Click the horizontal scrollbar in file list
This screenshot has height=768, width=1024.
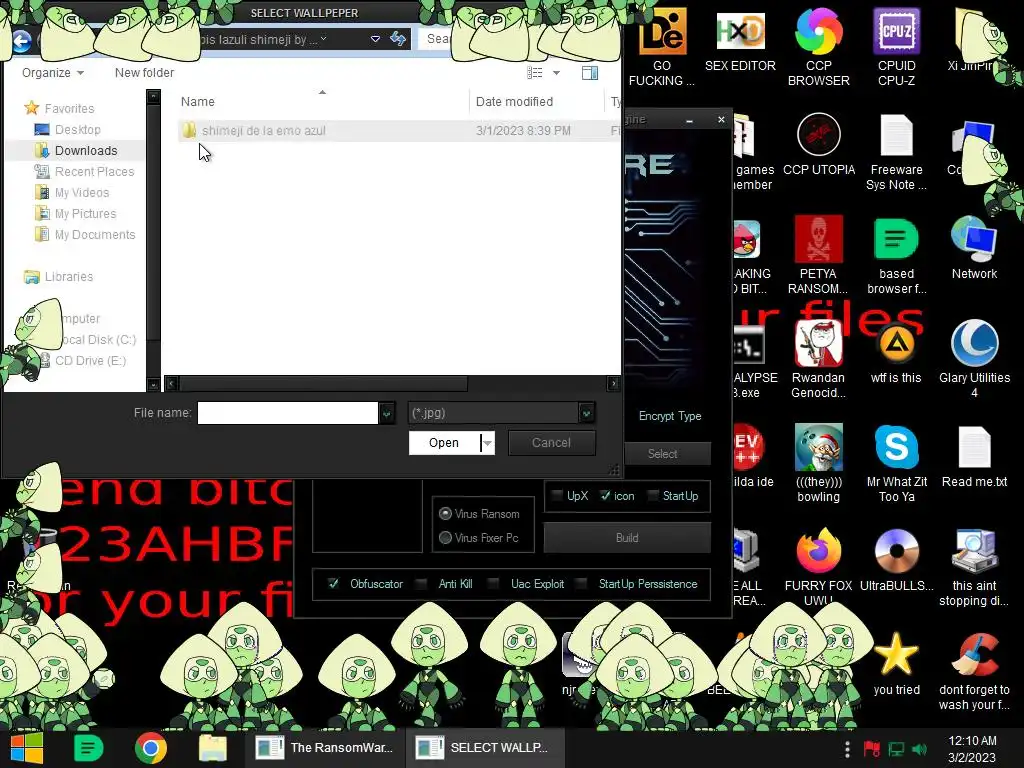(324, 383)
